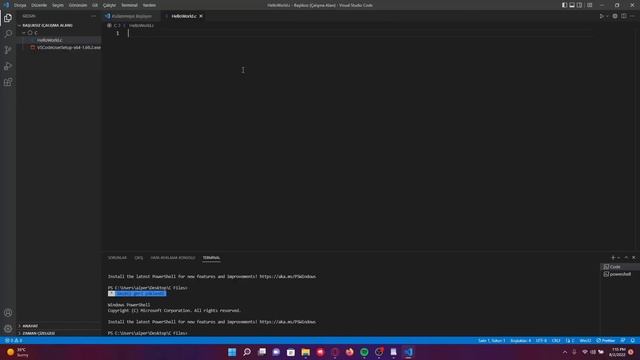
Task: Close the HelloWorld.c editor tab
Action: click(x=201, y=16)
